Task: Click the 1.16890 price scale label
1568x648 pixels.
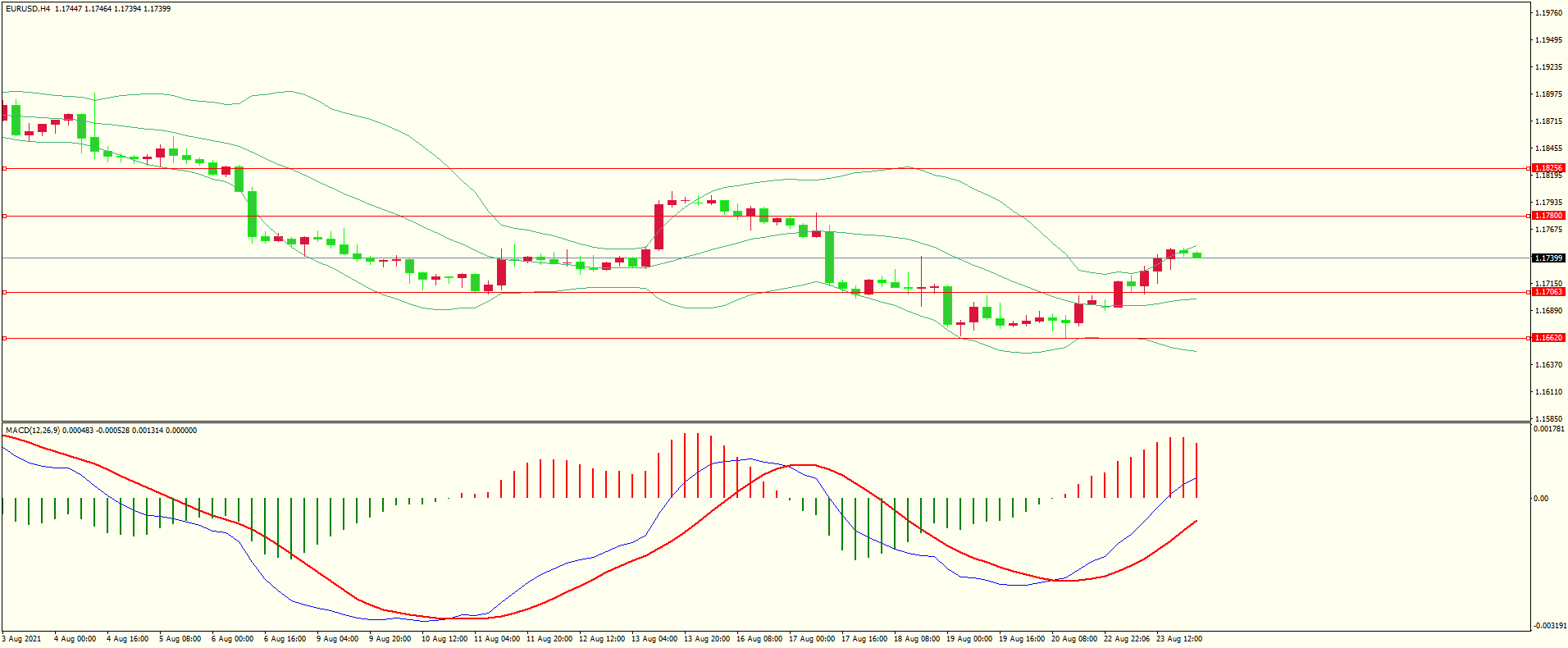Action: [x=1548, y=311]
